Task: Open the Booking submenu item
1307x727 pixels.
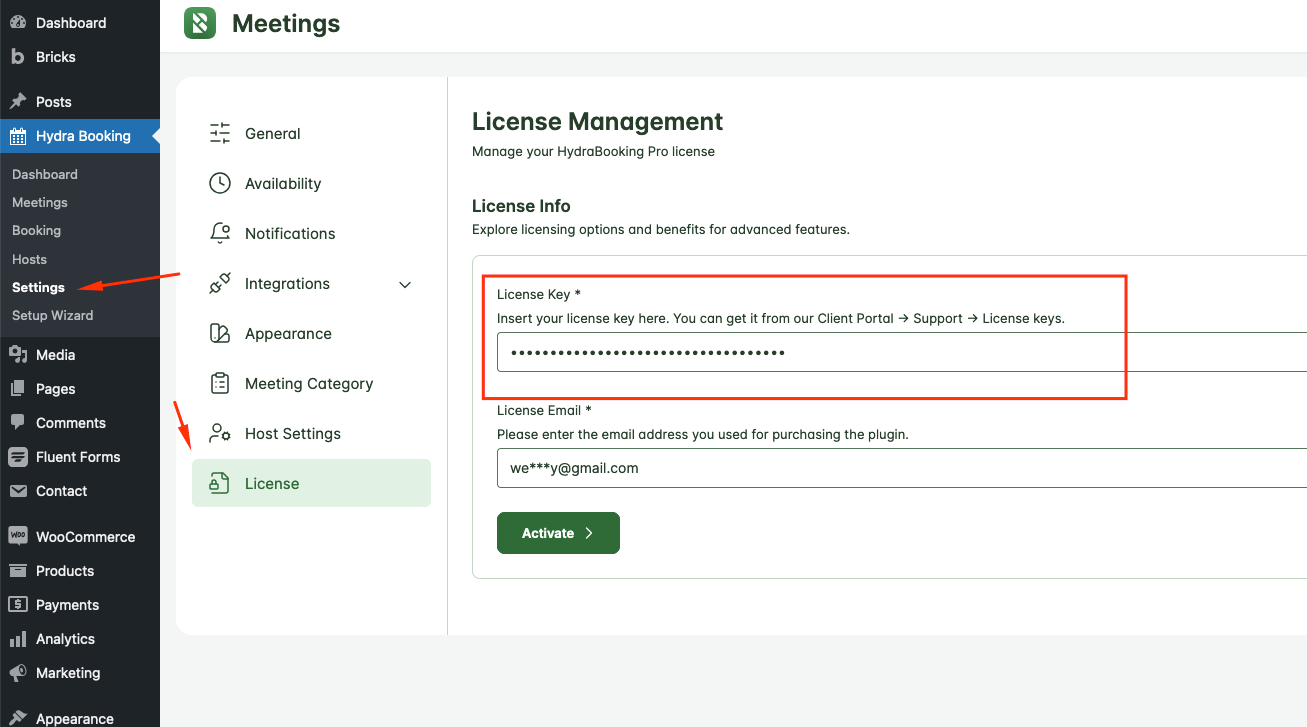Action: (x=37, y=230)
